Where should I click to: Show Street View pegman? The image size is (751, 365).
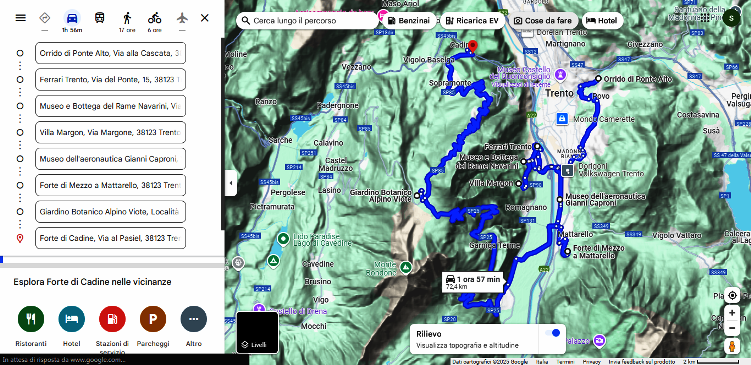(x=732, y=346)
